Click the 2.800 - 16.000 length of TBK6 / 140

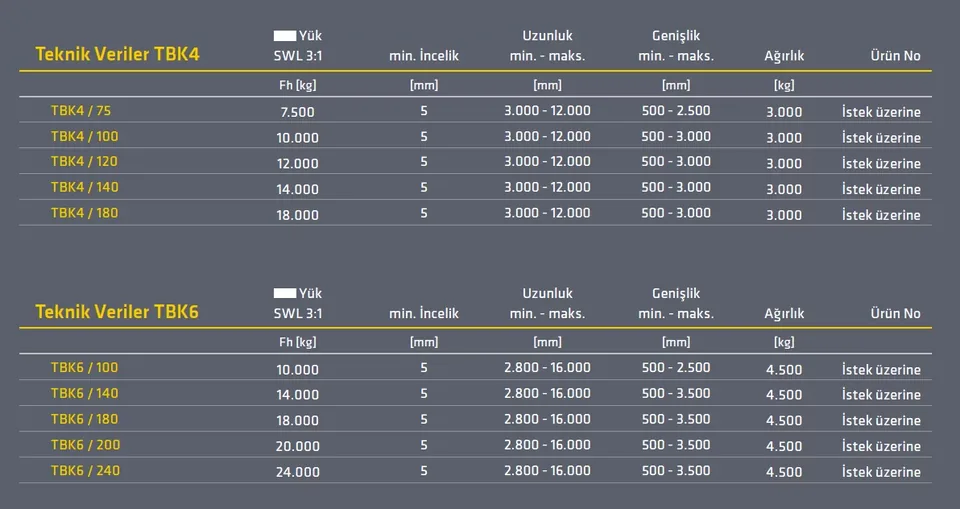coord(547,393)
